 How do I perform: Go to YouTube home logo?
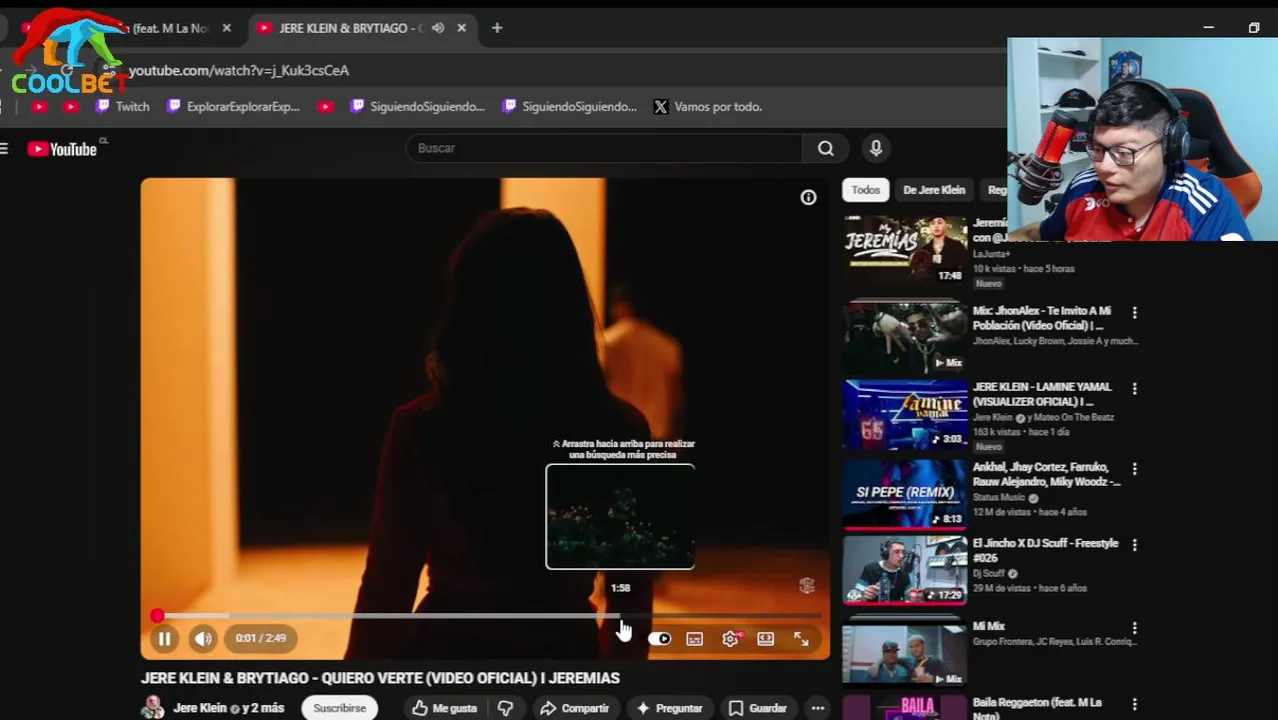pyautogui.click(x=62, y=149)
